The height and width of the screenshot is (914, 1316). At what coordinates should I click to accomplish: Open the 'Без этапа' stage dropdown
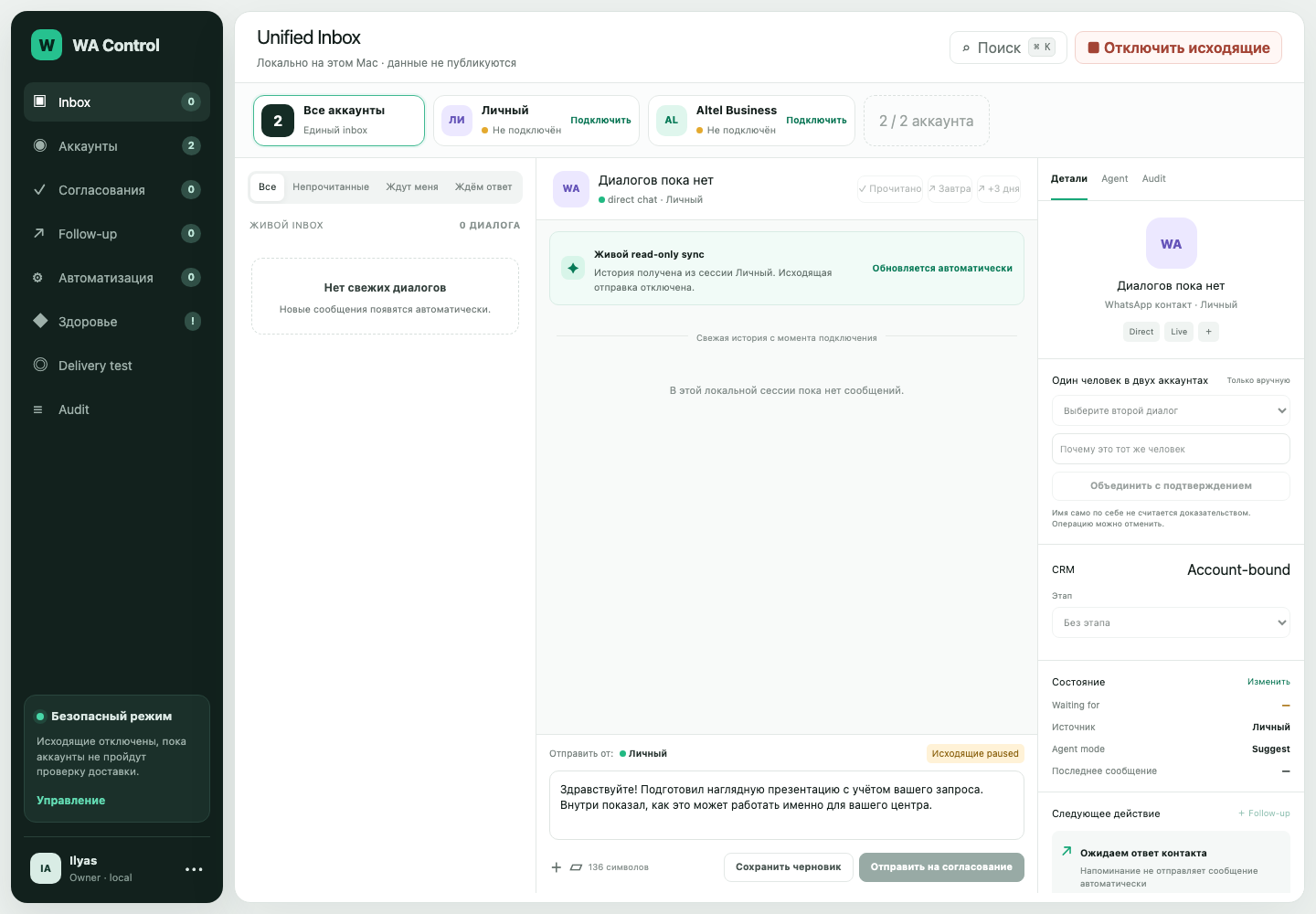tap(1171, 622)
